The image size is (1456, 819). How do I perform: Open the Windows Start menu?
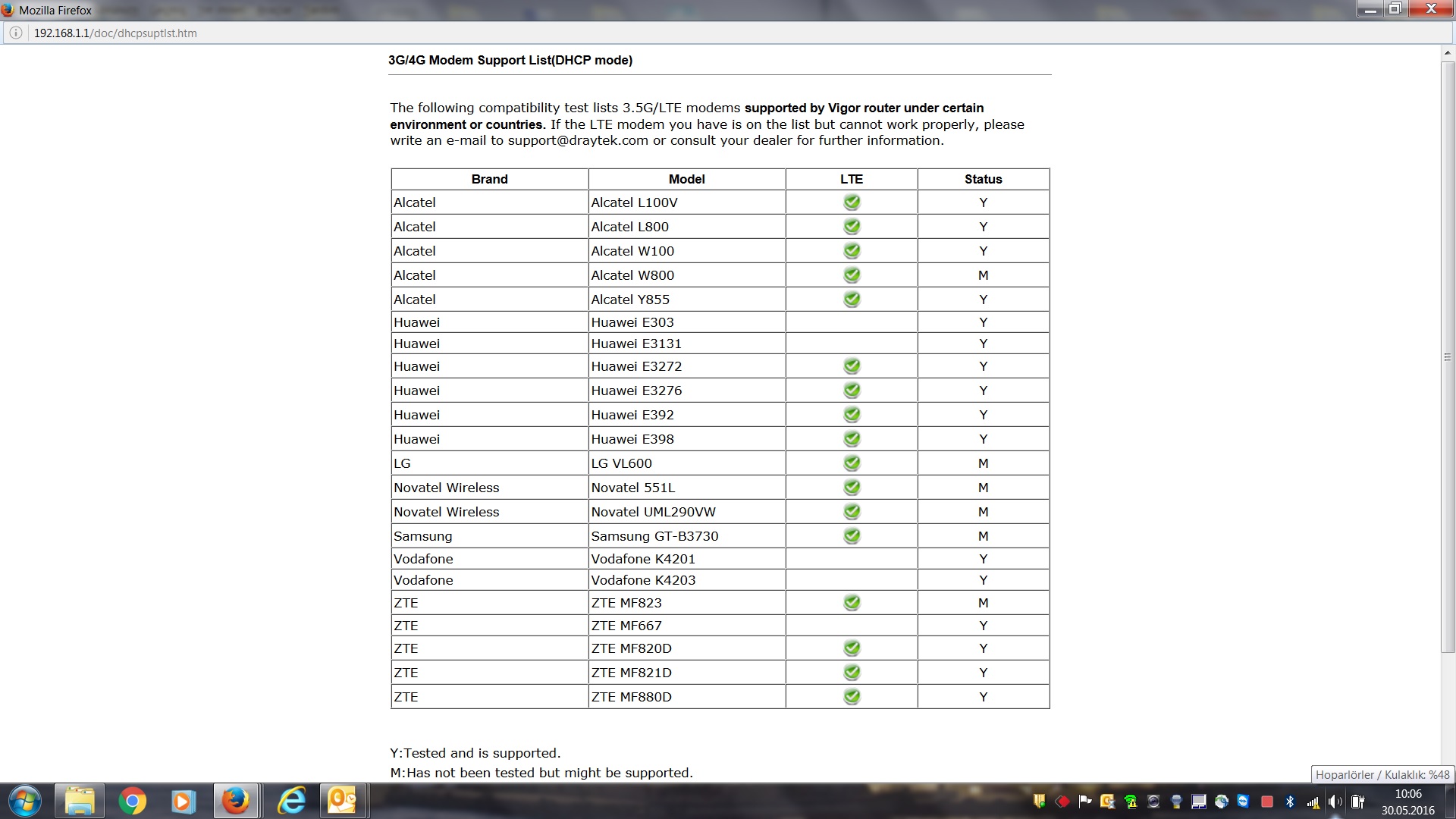[24, 802]
